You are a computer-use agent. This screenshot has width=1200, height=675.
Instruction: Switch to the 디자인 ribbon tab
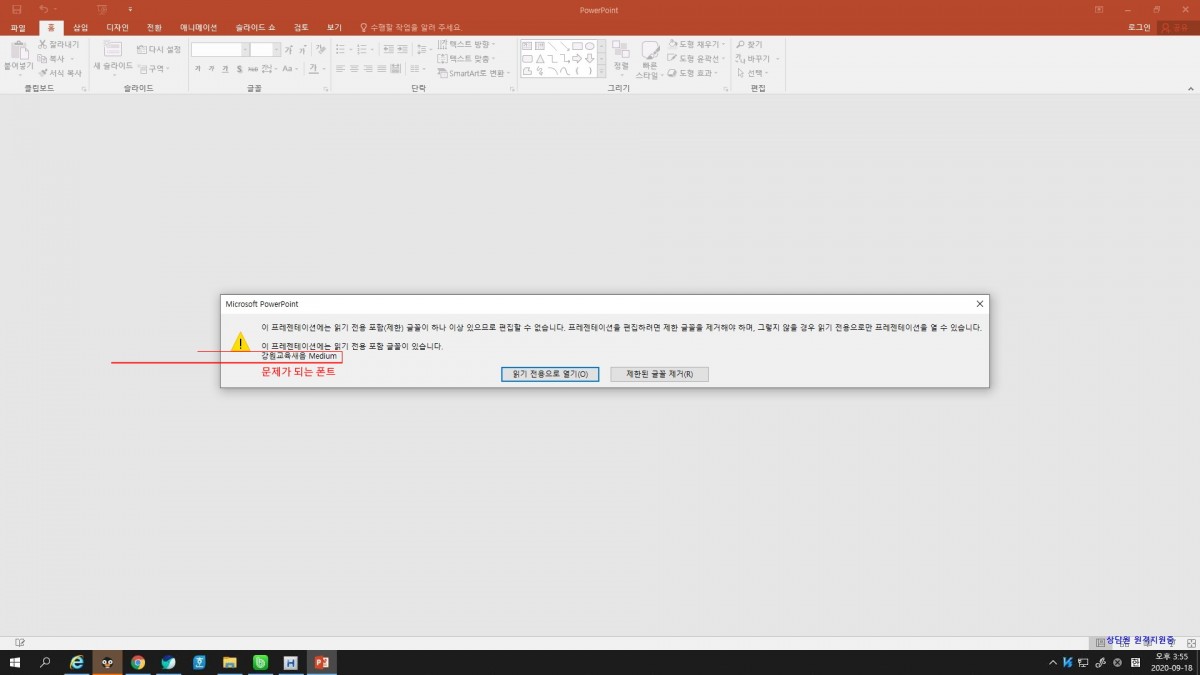point(118,28)
